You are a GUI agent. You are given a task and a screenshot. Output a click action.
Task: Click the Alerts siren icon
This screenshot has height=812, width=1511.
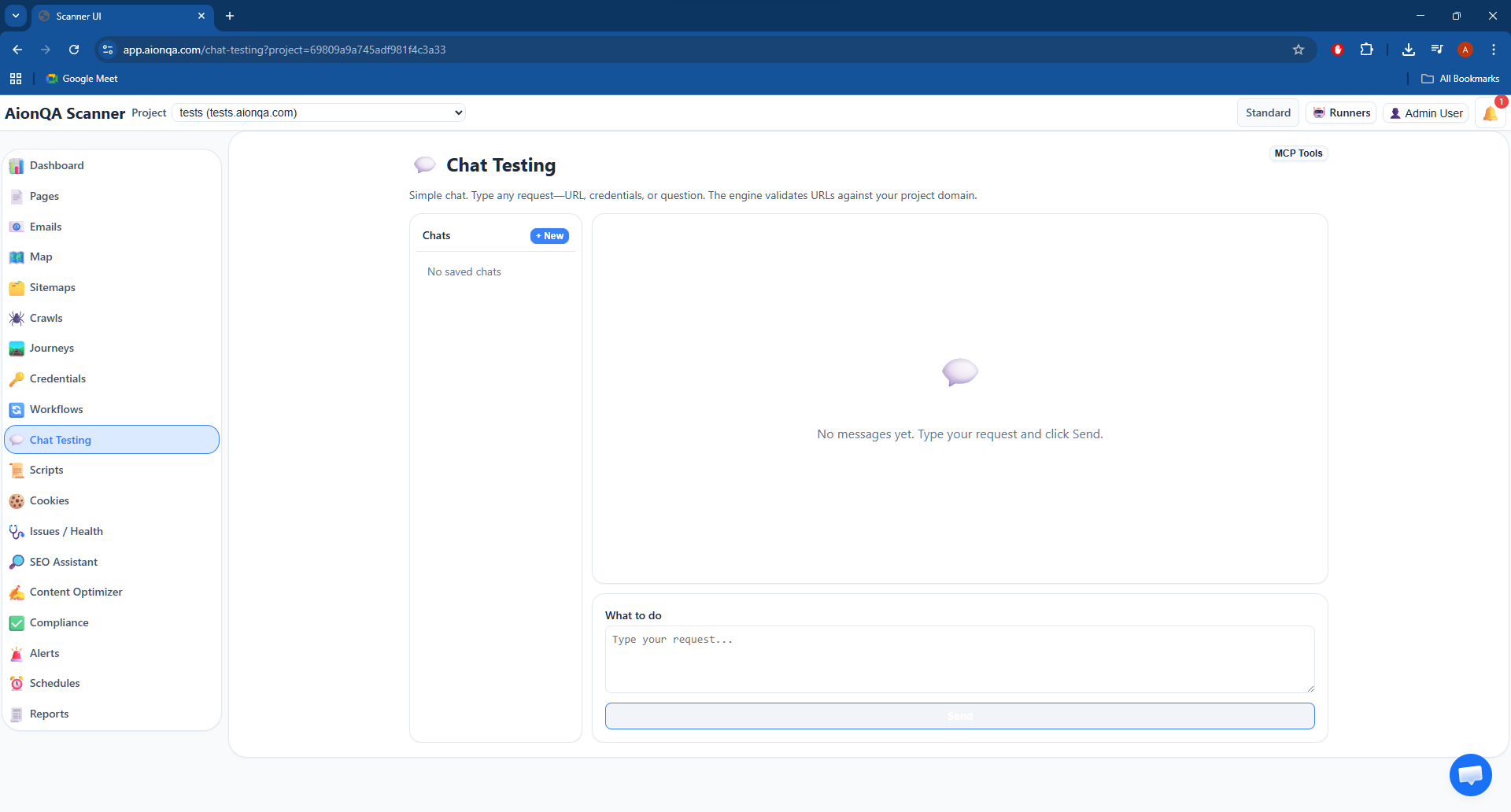click(17, 654)
